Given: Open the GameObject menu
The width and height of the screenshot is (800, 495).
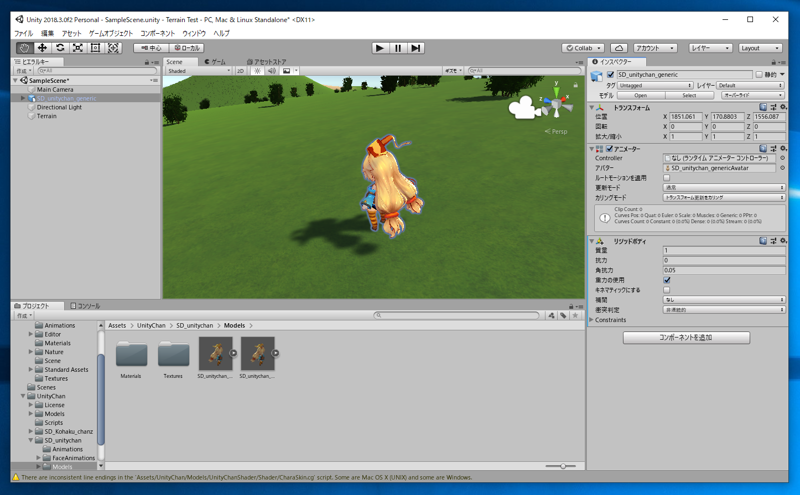Looking at the screenshot, I should coord(111,33).
